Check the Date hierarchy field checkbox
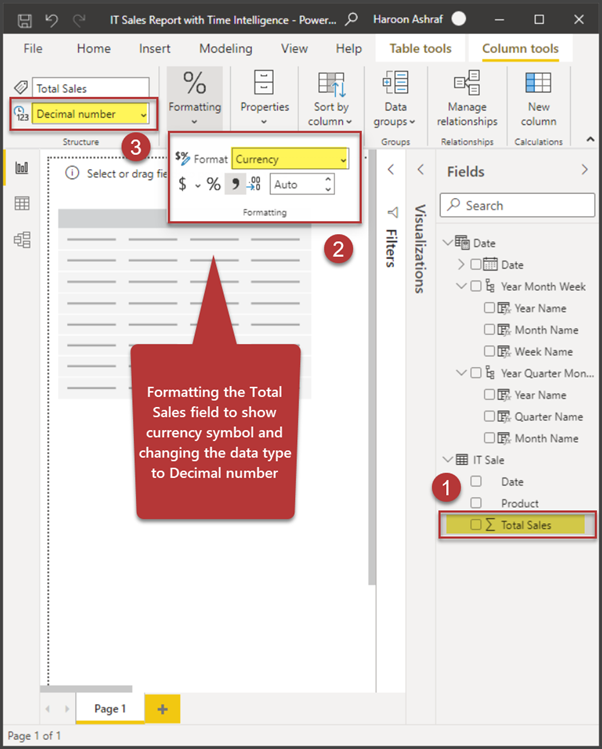602x749 pixels. point(475,264)
